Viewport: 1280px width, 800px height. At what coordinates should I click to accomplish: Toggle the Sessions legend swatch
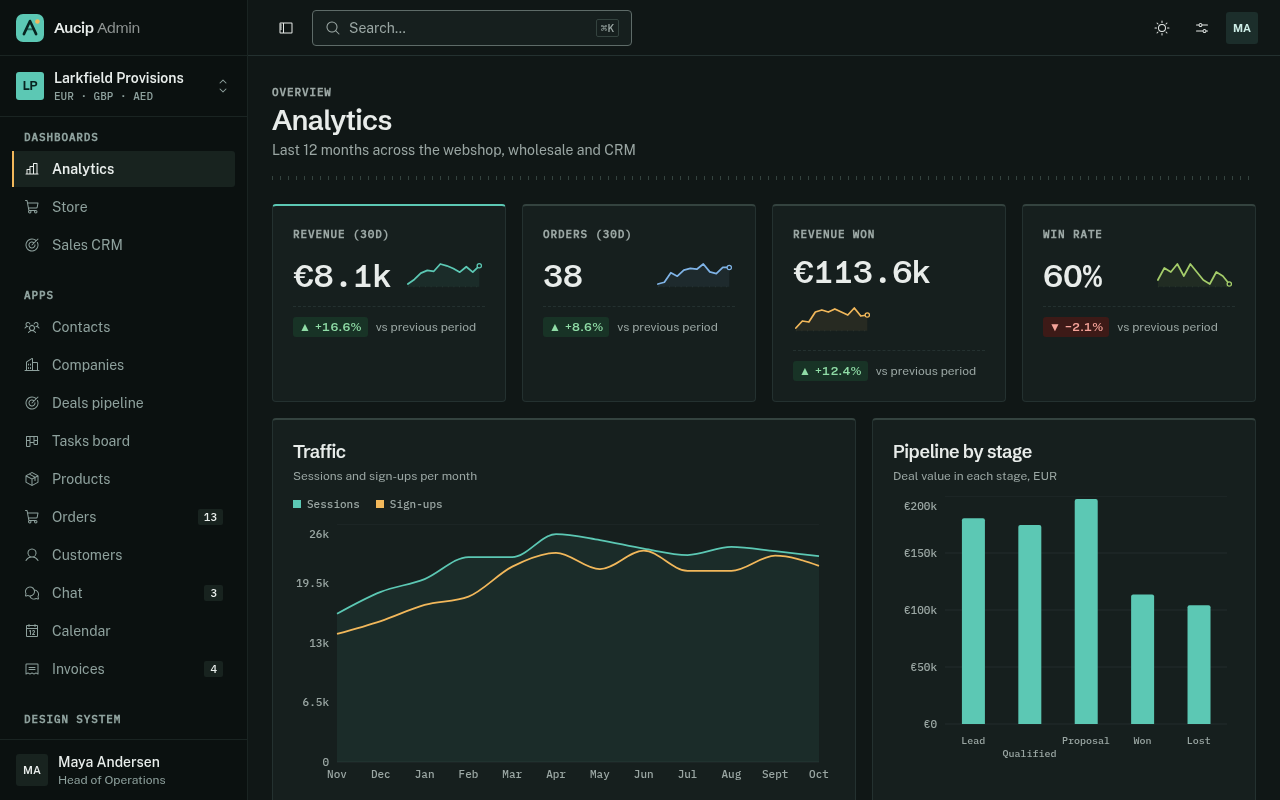click(x=297, y=504)
